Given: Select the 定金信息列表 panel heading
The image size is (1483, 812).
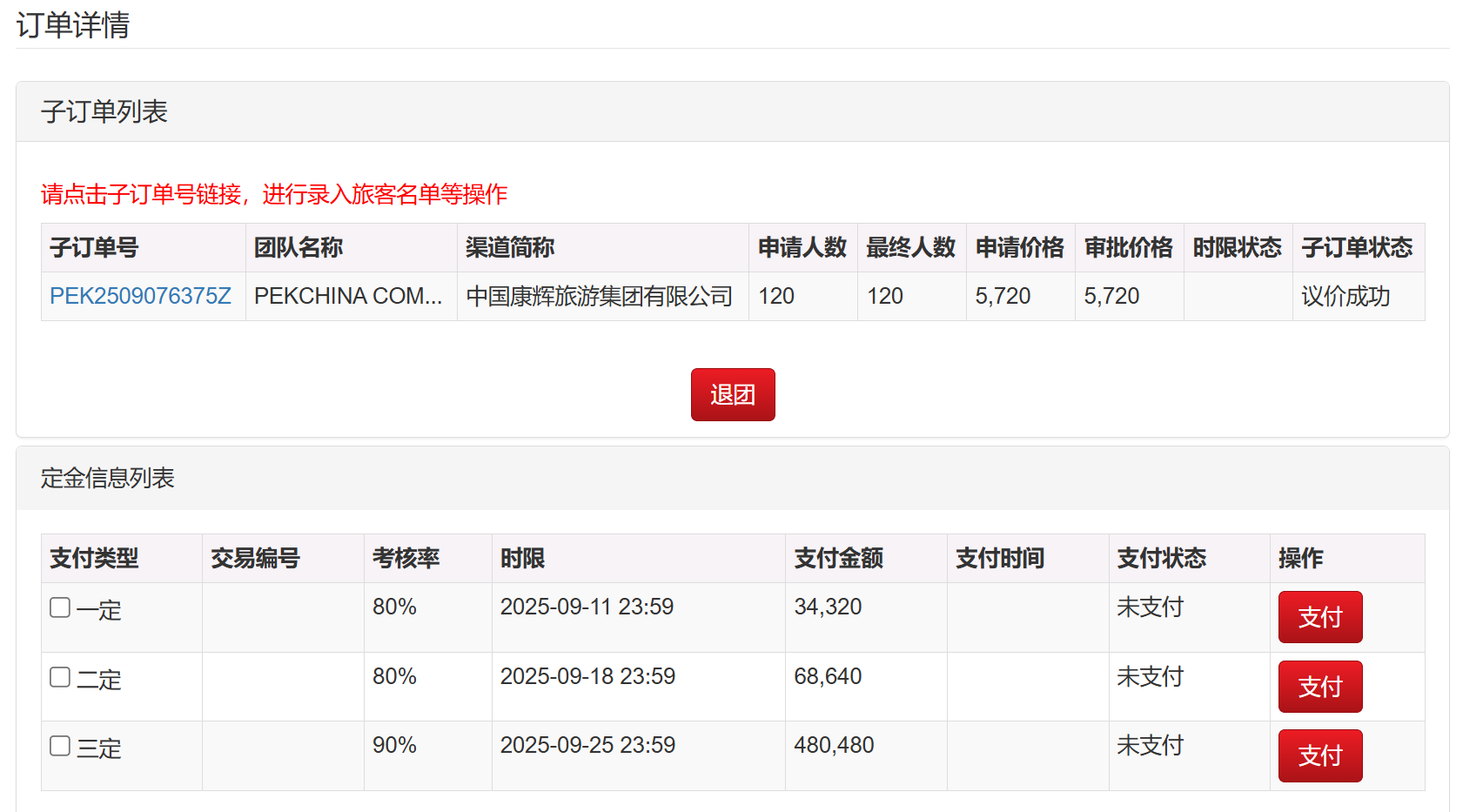Looking at the screenshot, I should click(108, 478).
